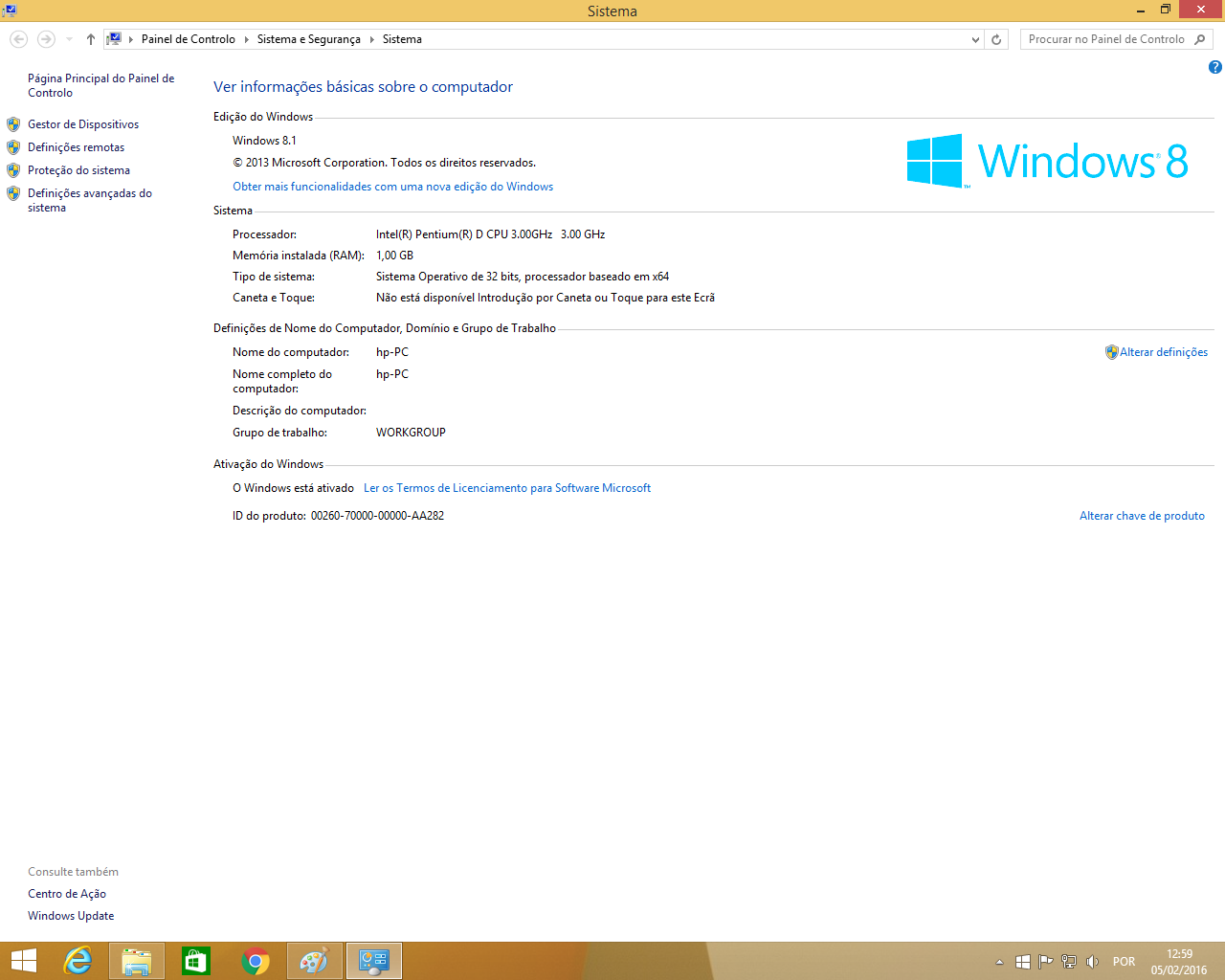Click Alterar definições link

click(x=1164, y=352)
